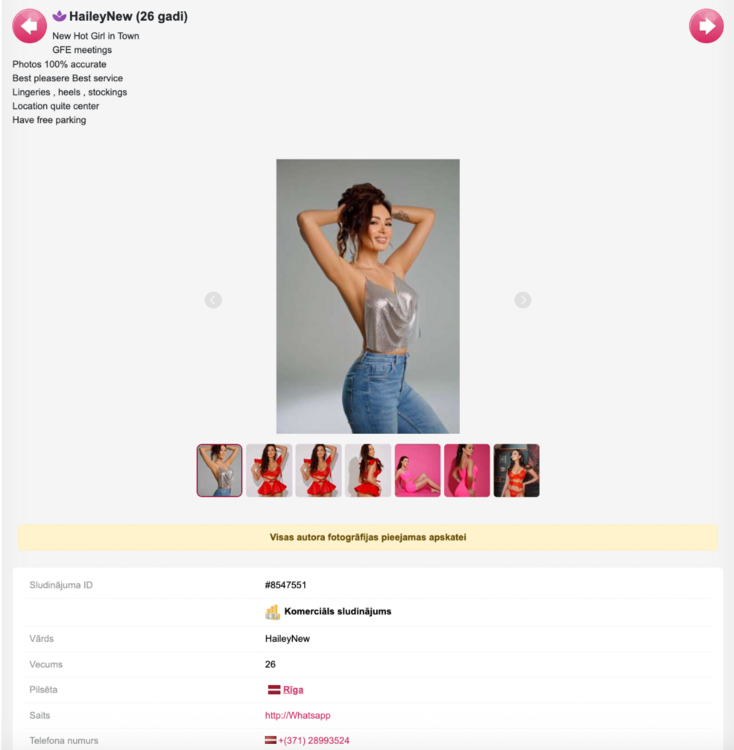The width and height of the screenshot is (734, 750).
Task: Select the sixth thumbnail with pink dress
Action: 467,470
